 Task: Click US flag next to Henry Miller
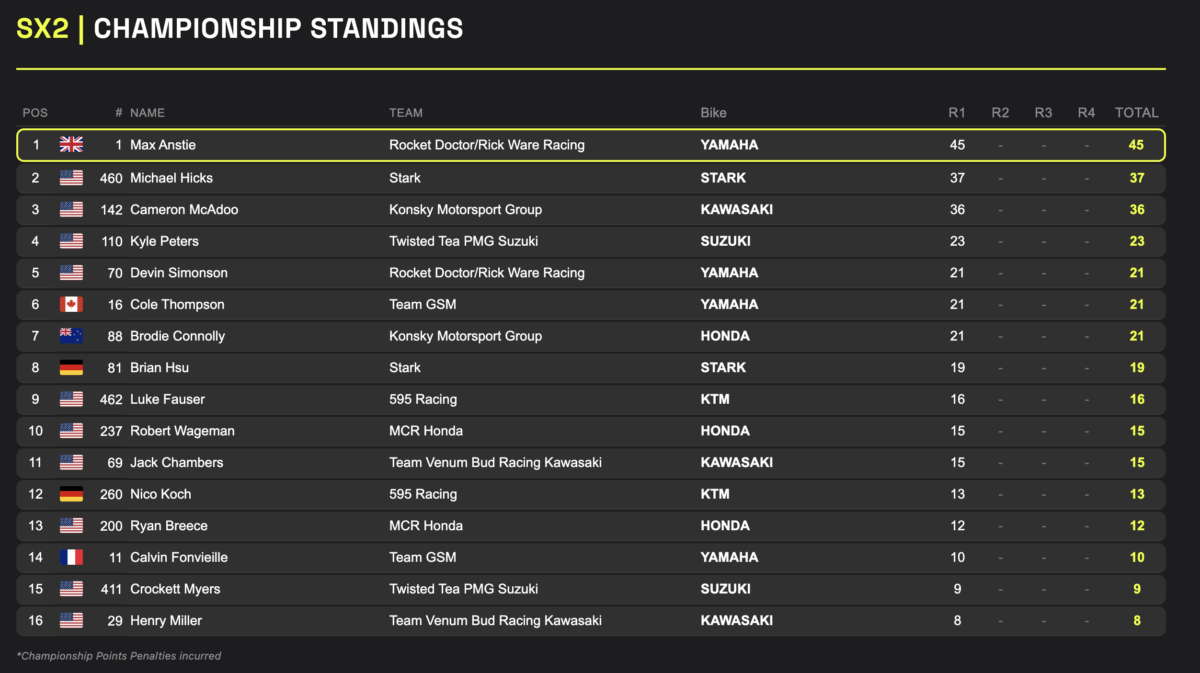coord(71,621)
